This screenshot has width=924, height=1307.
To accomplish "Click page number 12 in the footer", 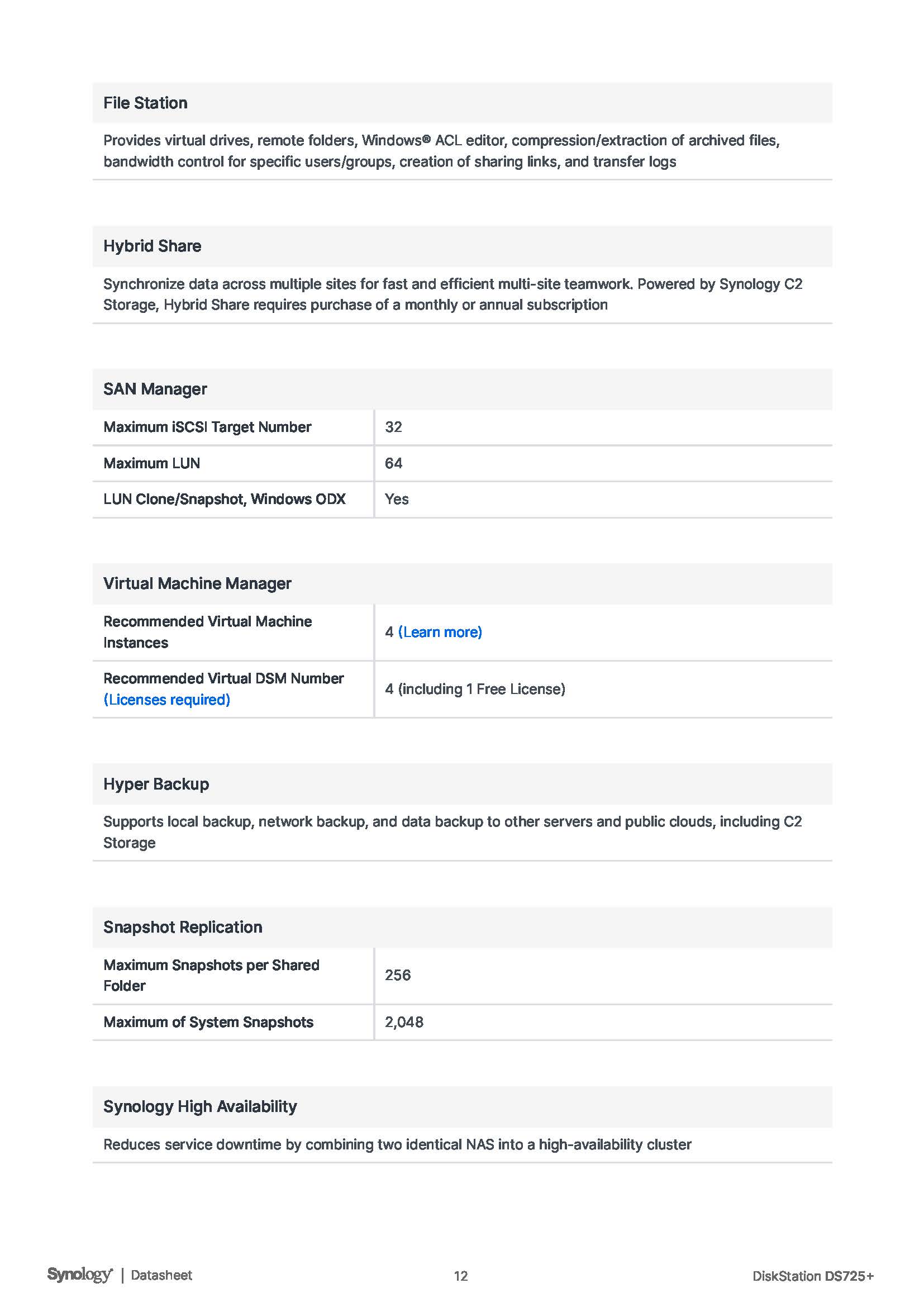I will 461,1276.
